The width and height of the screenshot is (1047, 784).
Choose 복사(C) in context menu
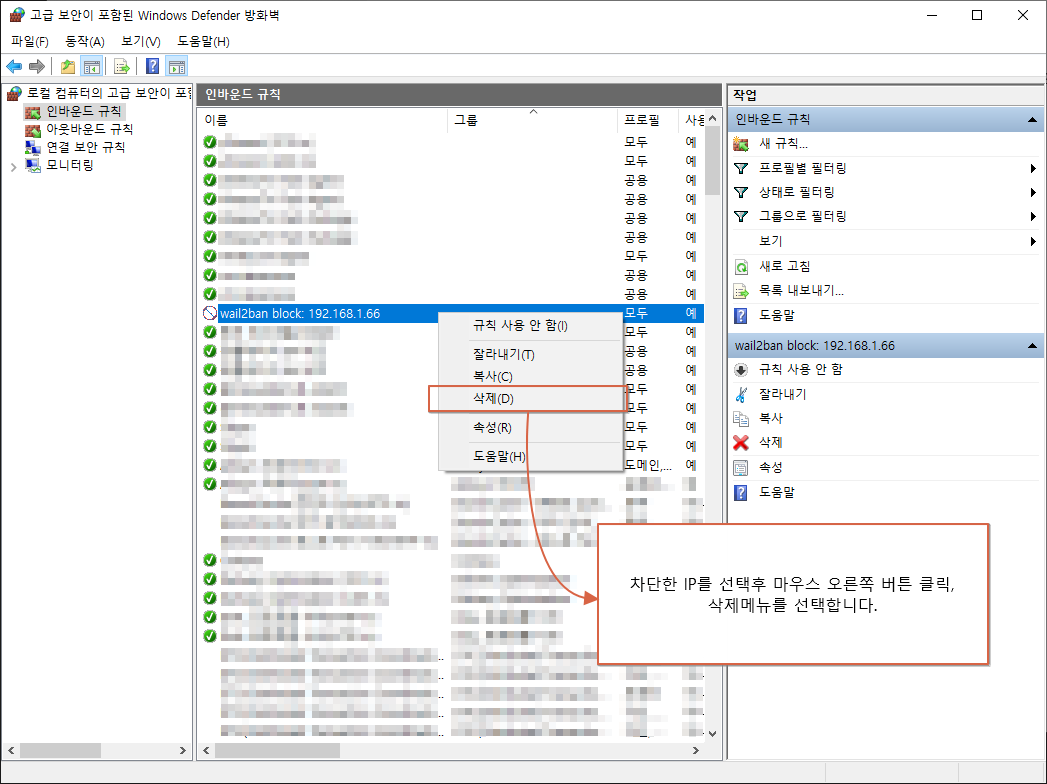[530, 377]
